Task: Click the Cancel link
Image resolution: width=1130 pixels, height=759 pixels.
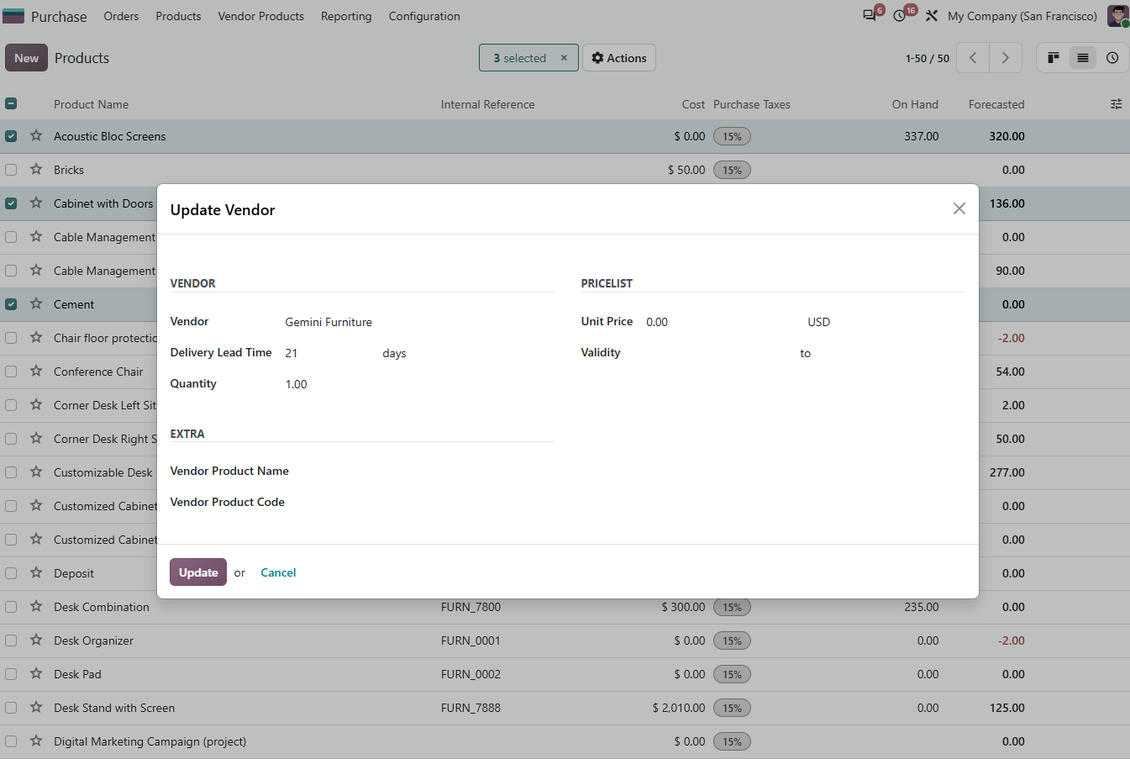Action: coord(278,572)
